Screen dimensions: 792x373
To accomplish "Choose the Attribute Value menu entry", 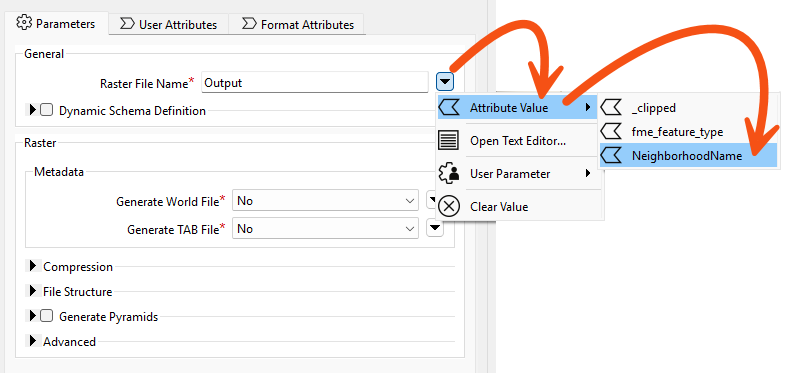I will tap(517, 108).
